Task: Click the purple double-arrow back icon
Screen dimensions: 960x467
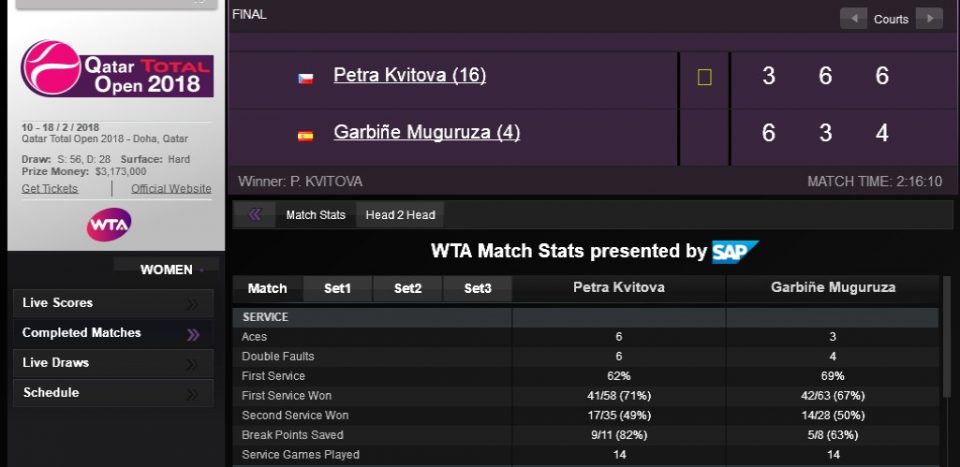Action: (255, 214)
